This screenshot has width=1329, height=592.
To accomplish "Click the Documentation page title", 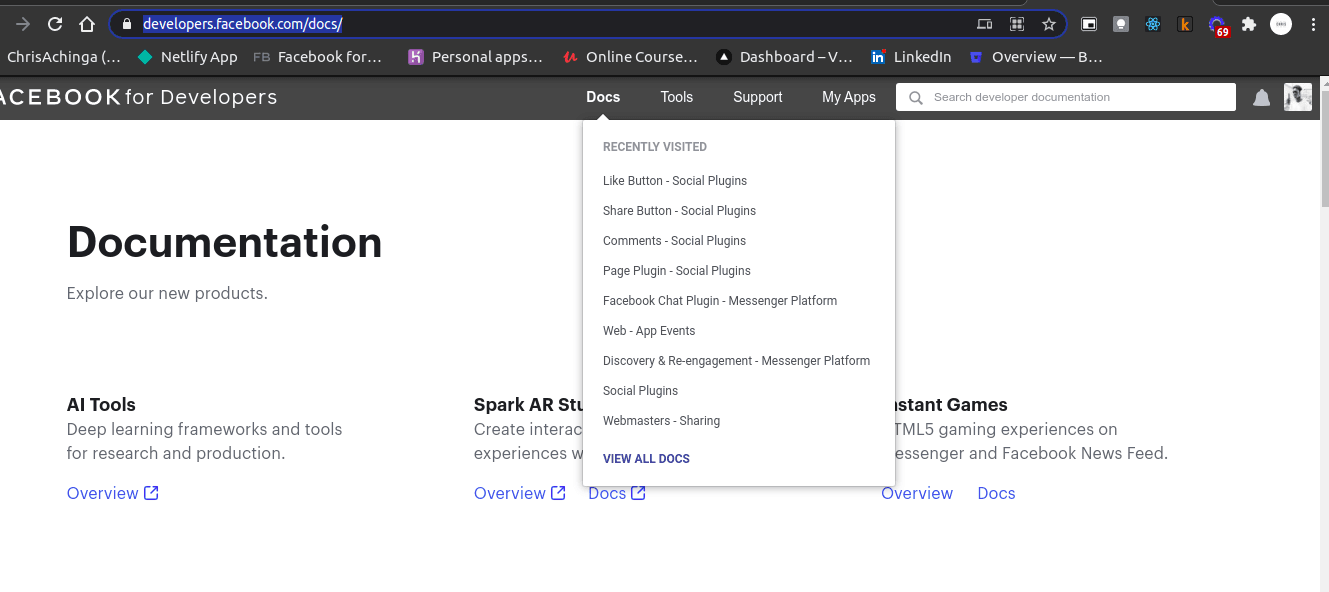I will (224, 243).
